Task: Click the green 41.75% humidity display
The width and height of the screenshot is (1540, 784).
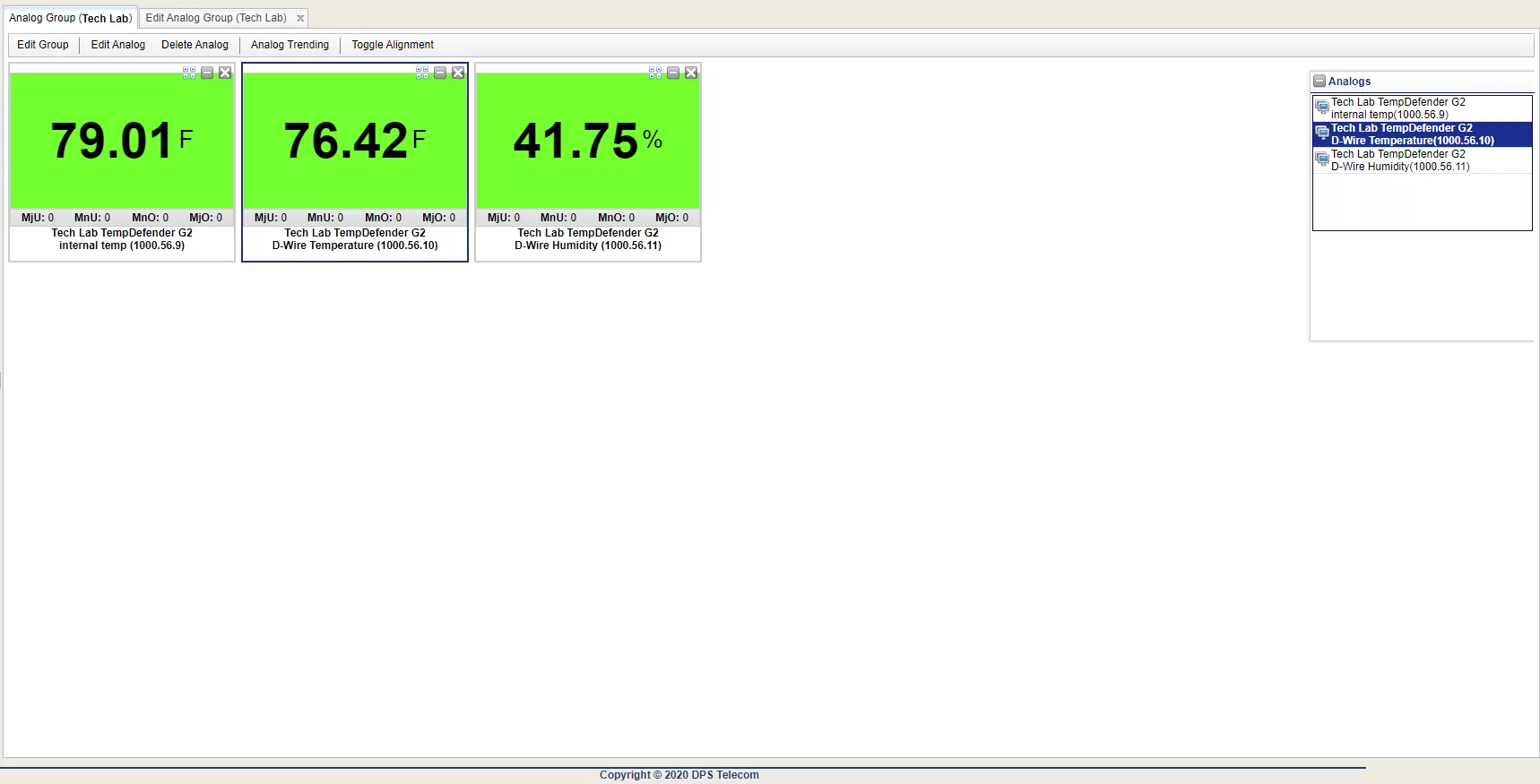Action: 587,141
